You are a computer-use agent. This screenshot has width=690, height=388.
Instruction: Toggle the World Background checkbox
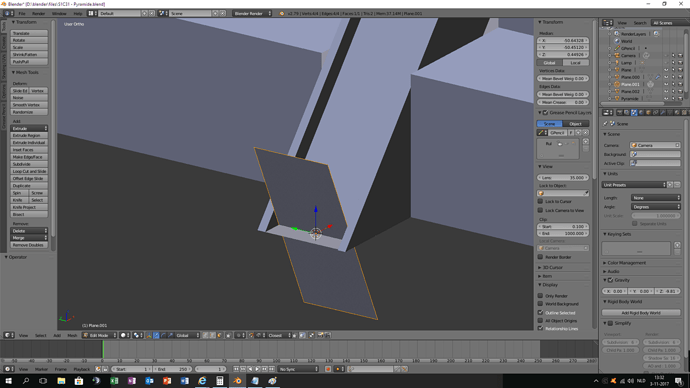pyautogui.click(x=540, y=304)
